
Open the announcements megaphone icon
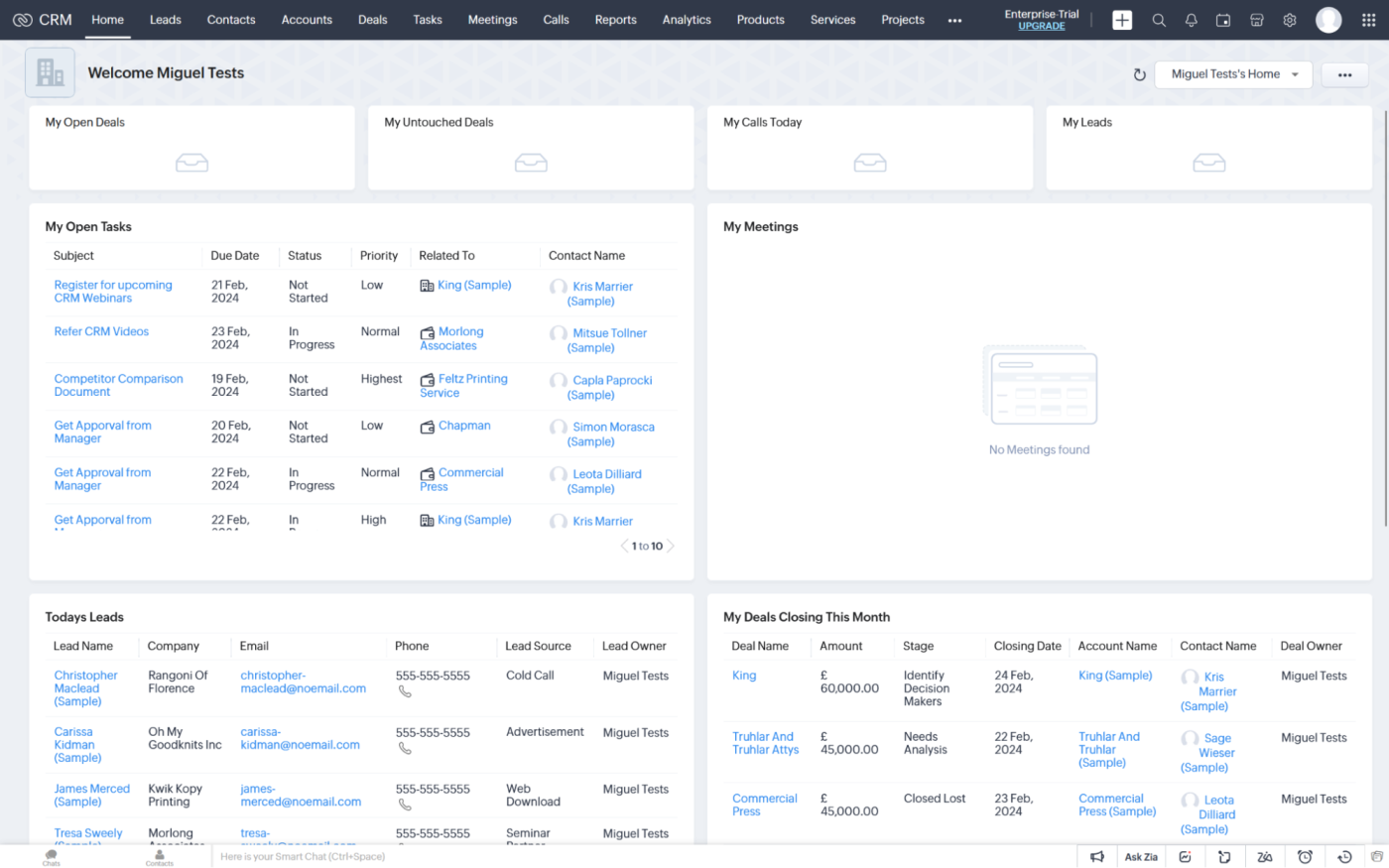pos(1097,857)
